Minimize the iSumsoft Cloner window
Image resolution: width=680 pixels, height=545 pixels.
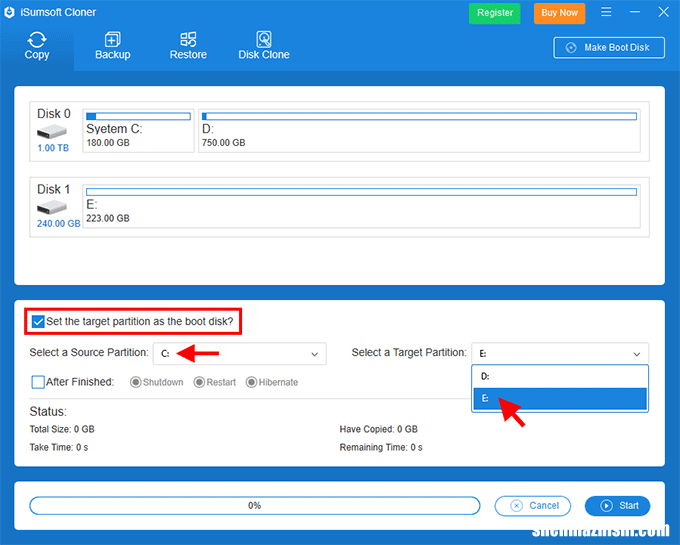[x=635, y=12]
